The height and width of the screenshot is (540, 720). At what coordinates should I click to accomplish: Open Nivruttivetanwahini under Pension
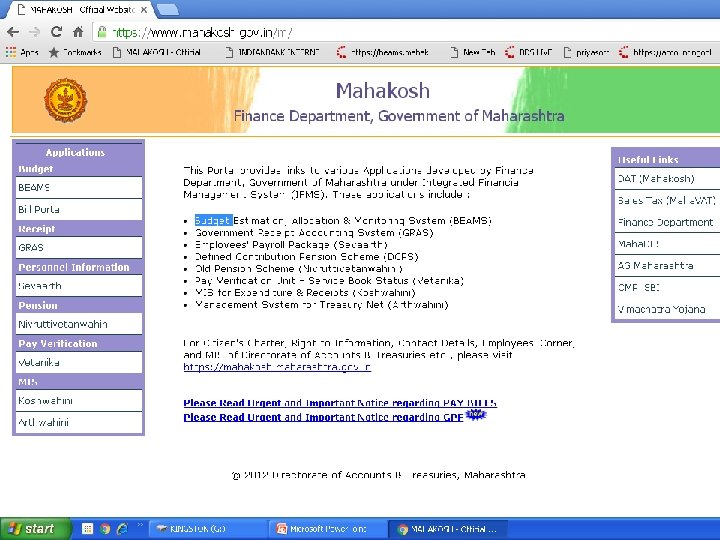coord(79,324)
